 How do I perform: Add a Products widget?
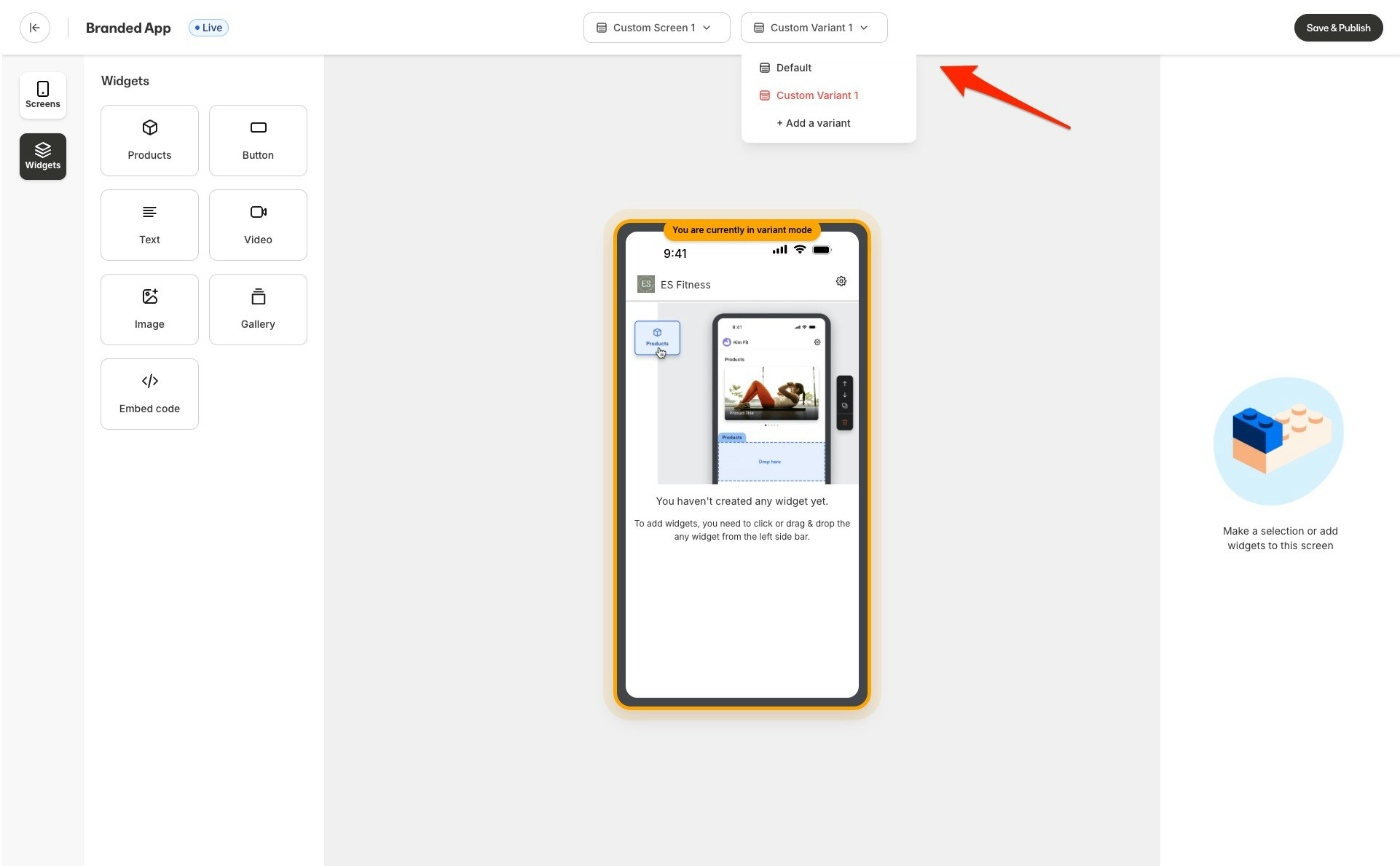(149, 140)
